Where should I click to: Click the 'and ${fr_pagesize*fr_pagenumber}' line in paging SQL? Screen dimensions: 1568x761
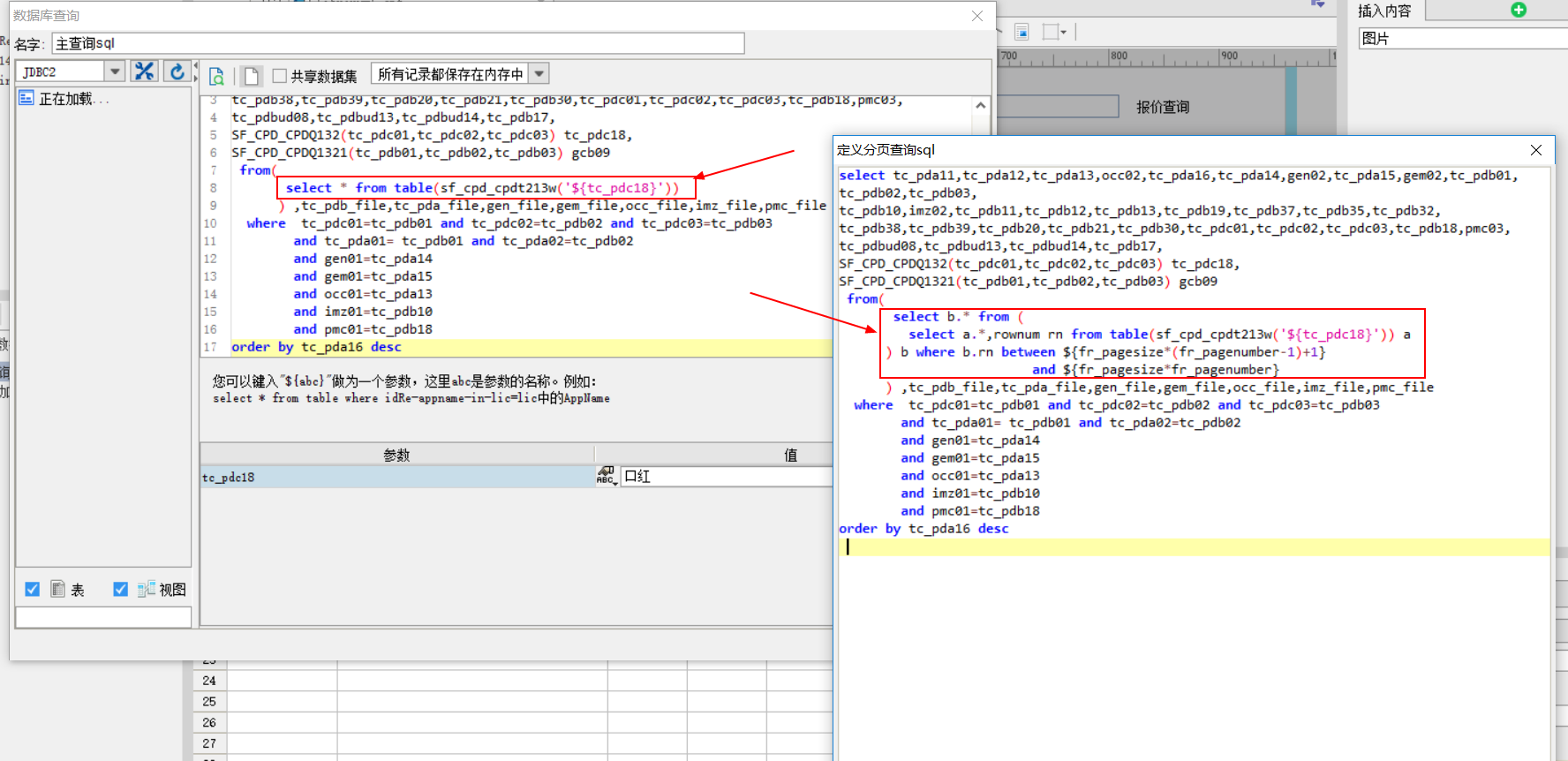[1156, 370]
